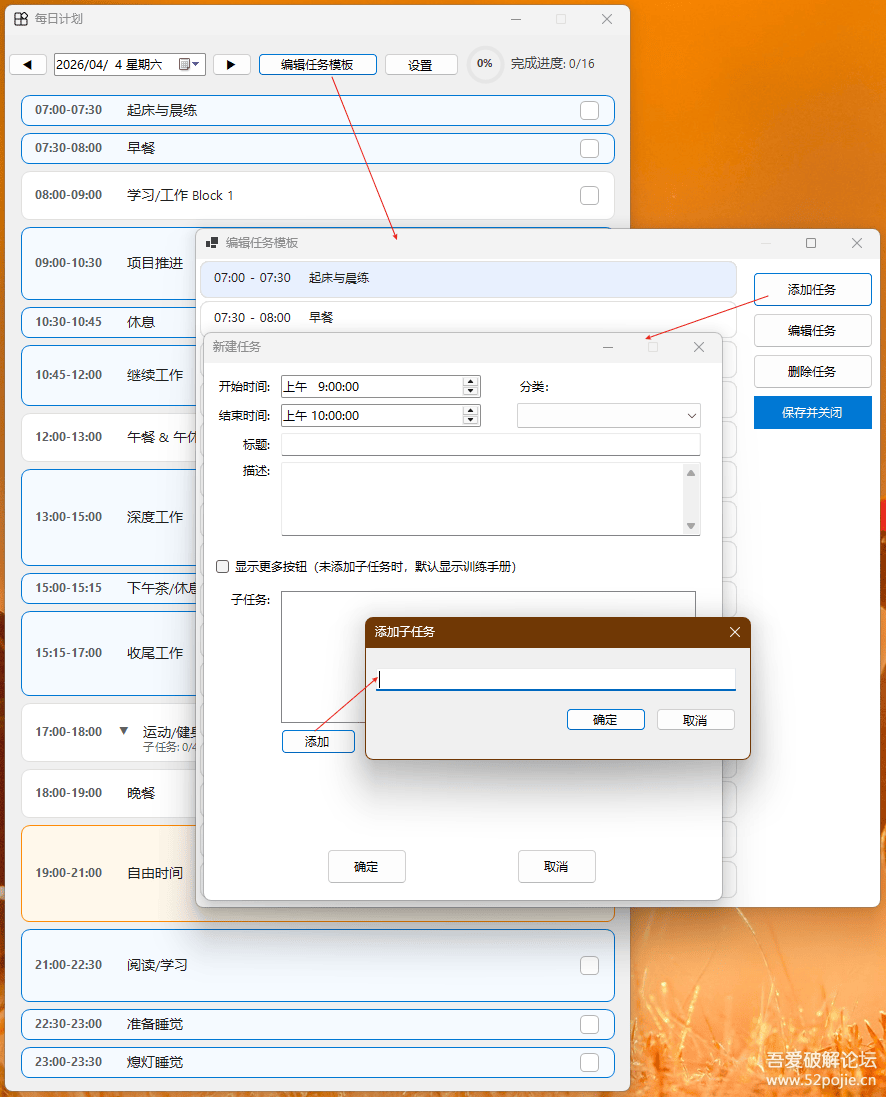The width and height of the screenshot is (886, 1097).
Task: Select 07:30 - 08:00 早餐 template row
Action: (x=468, y=318)
